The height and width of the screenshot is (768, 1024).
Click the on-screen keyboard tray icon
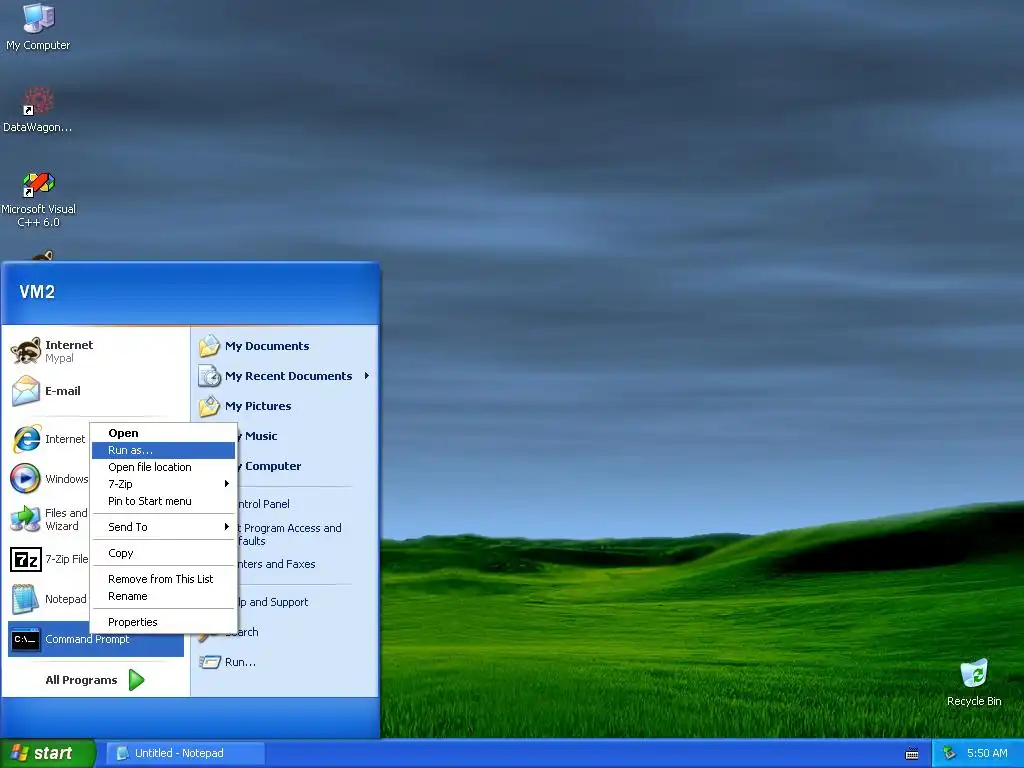point(912,754)
